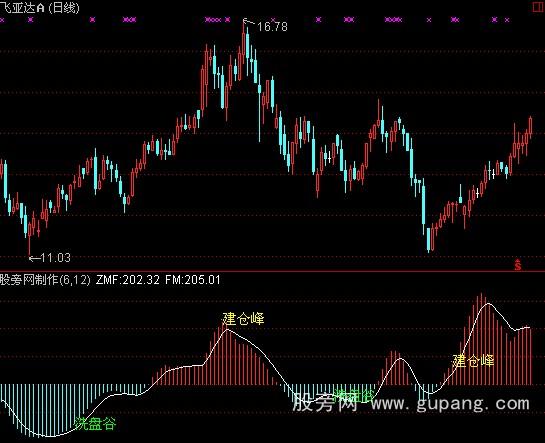The image size is (545, 443).
Task: Click the 建仓峰 label on the right side
Action: point(473,361)
